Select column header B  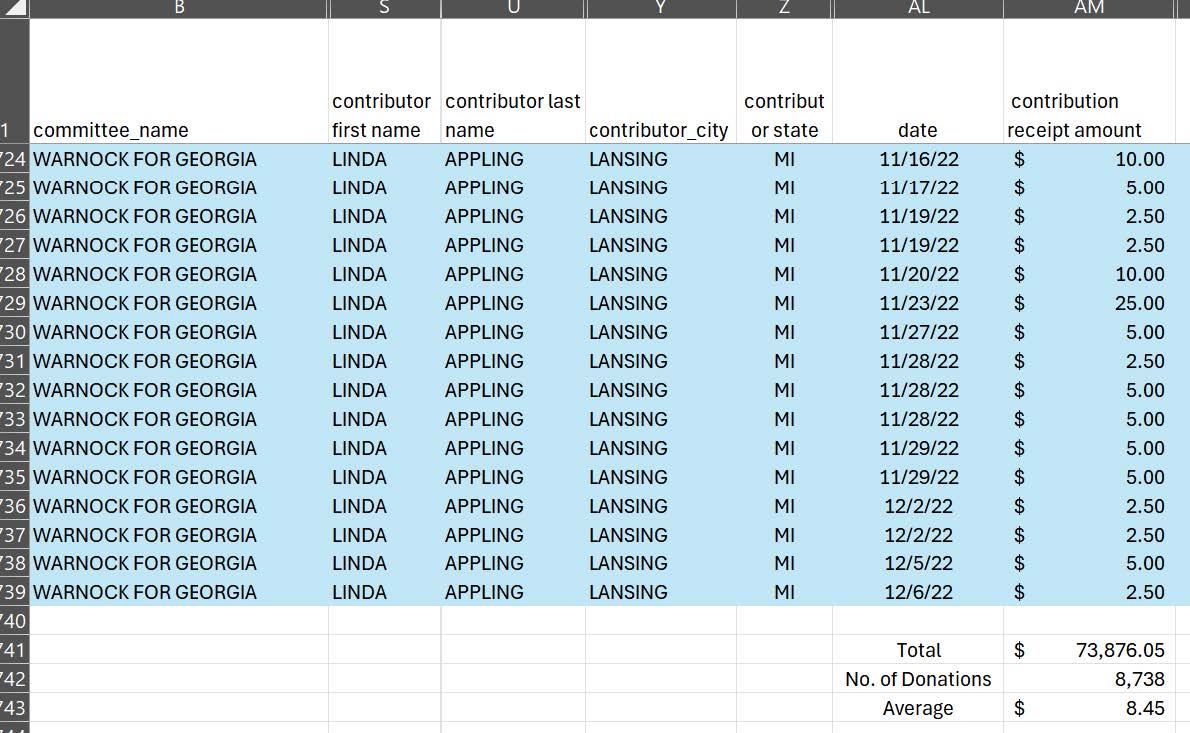point(178,8)
